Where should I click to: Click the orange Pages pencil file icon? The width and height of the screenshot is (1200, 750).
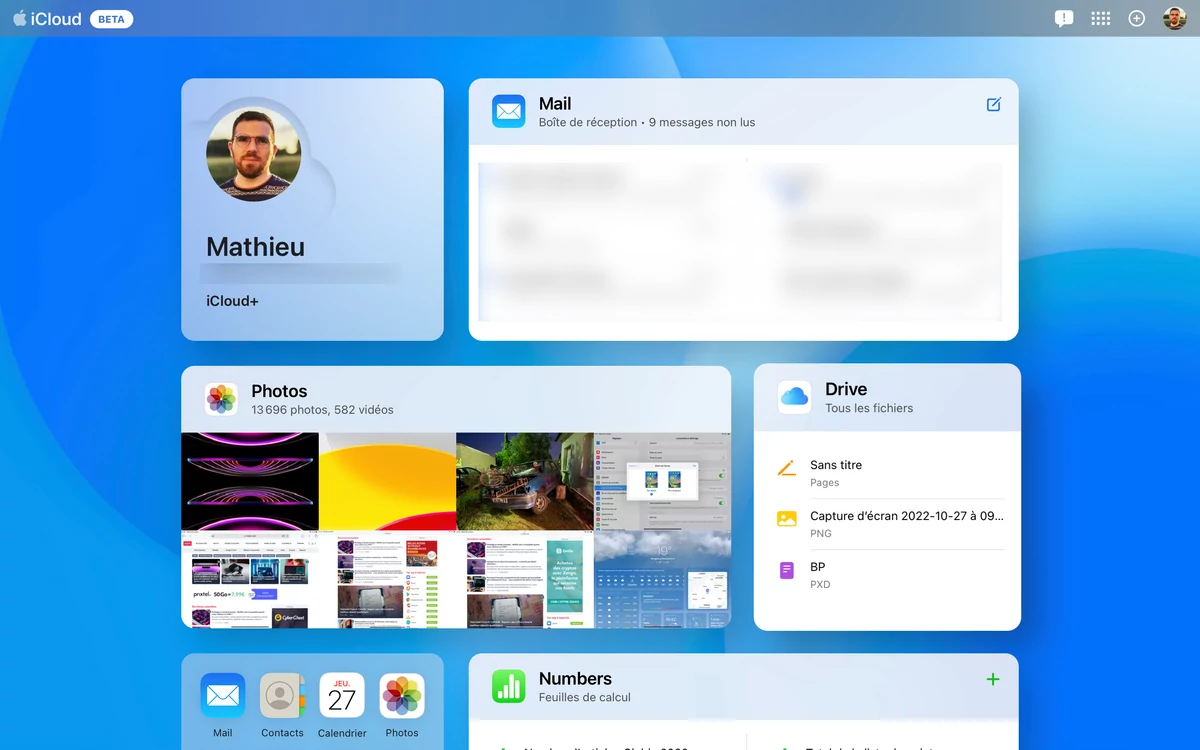pyautogui.click(x=787, y=468)
